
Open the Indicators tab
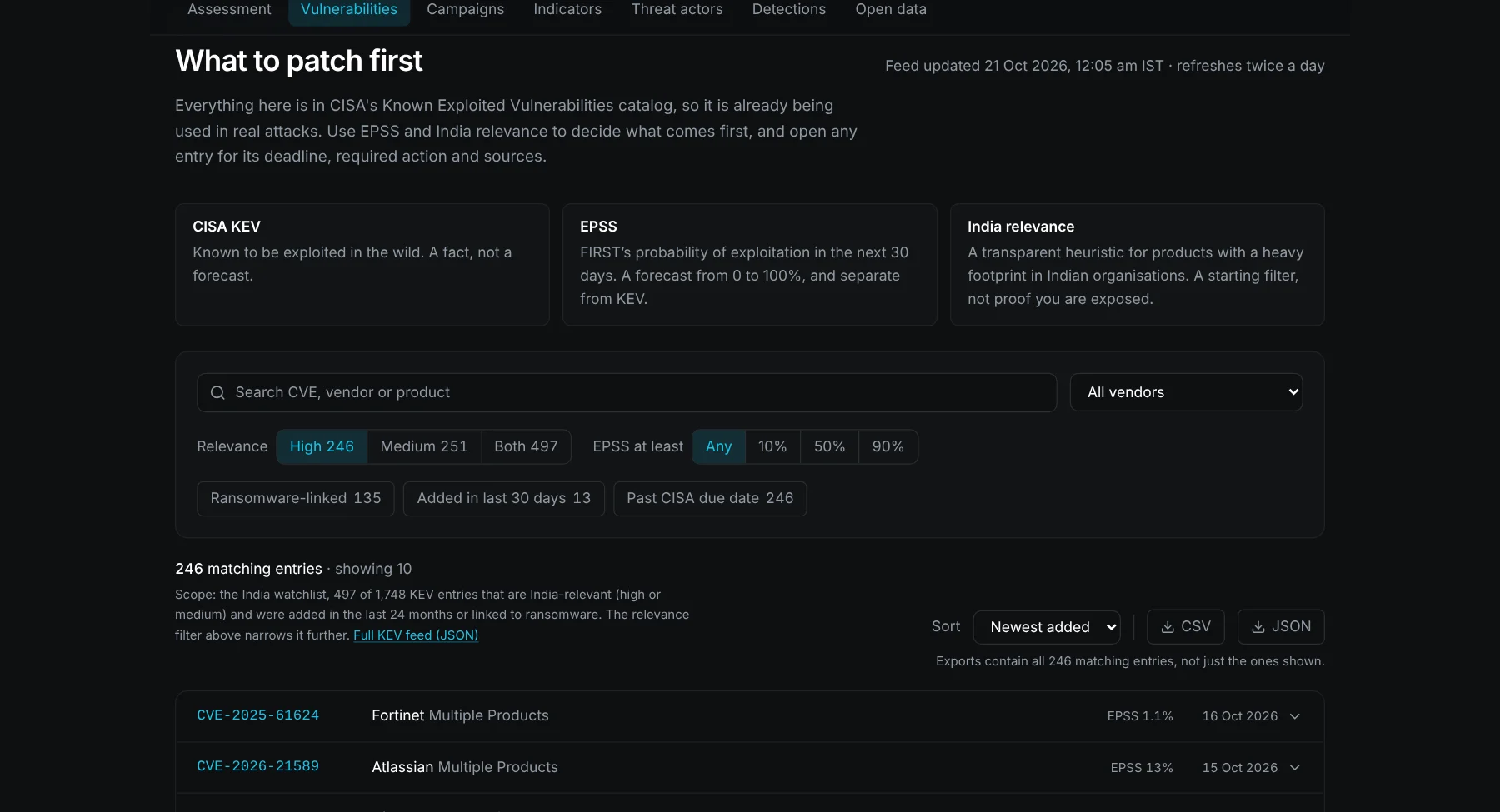pos(567,9)
